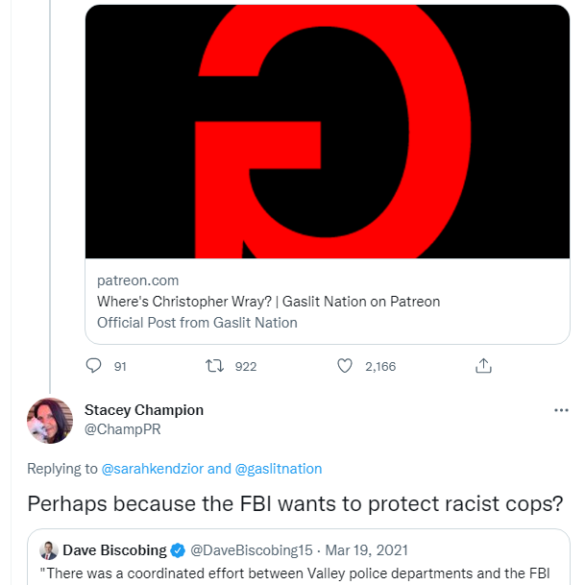The image size is (585, 585).
Task: Open the quoted tweet text about Valley police
Action: [x=295, y=574]
